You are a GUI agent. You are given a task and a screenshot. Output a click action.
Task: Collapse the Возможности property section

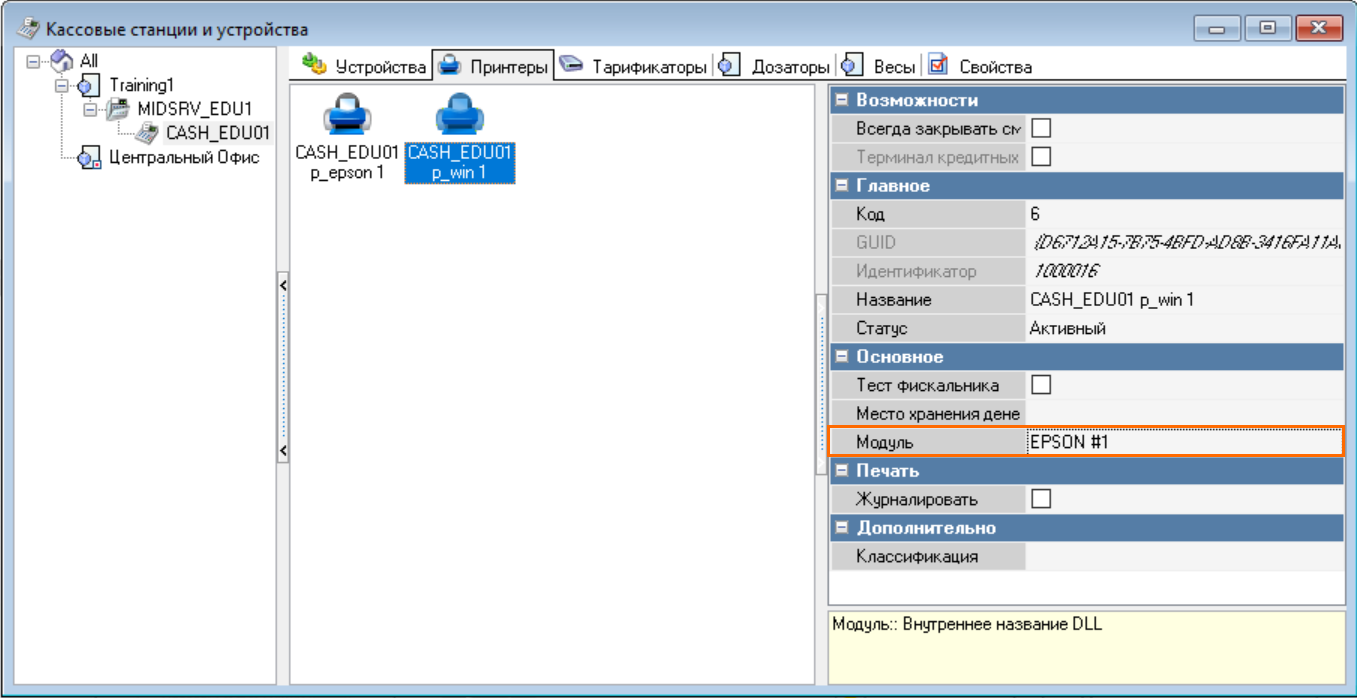click(x=841, y=100)
